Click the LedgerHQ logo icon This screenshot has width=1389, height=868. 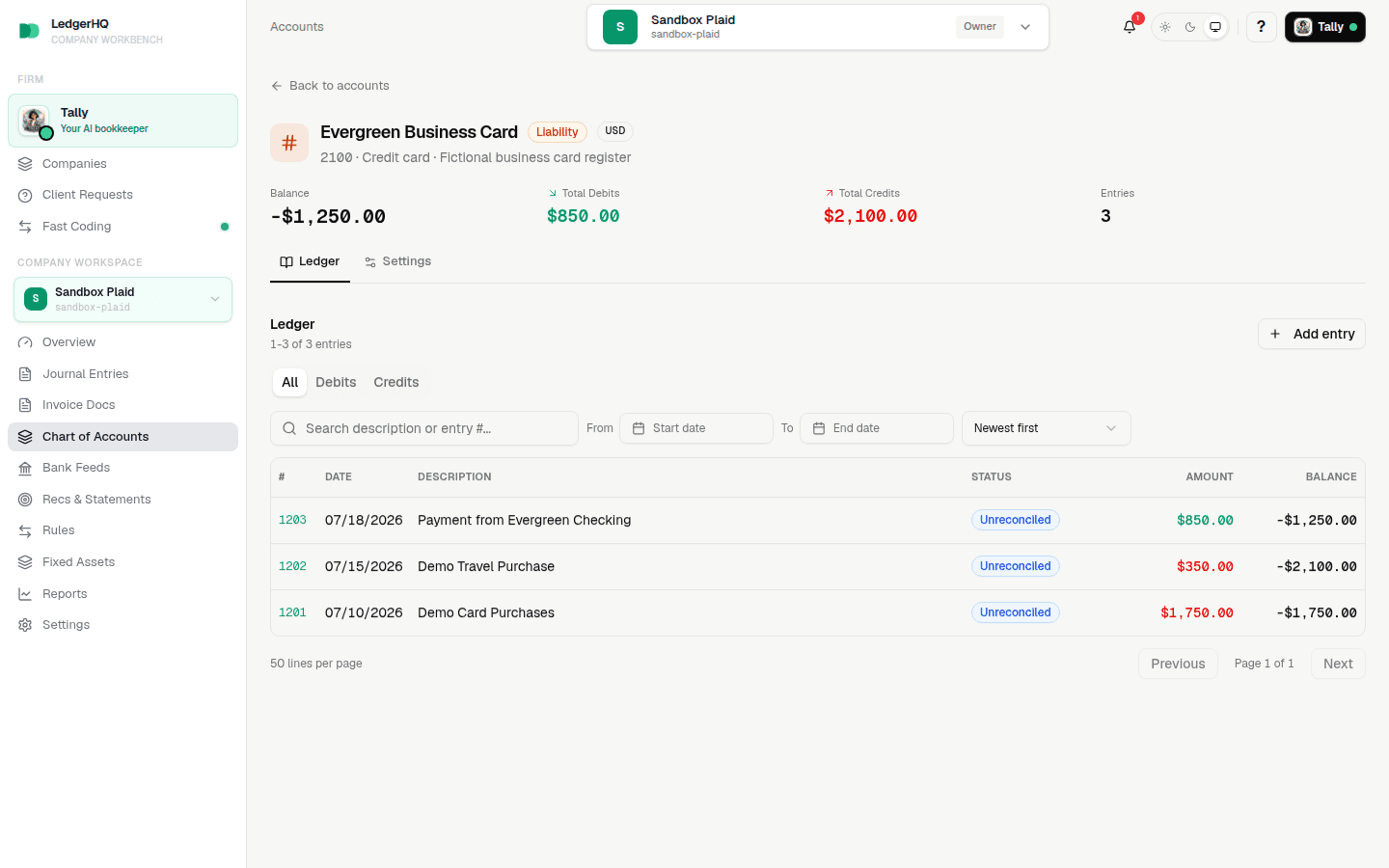pyautogui.click(x=29, y=31)
